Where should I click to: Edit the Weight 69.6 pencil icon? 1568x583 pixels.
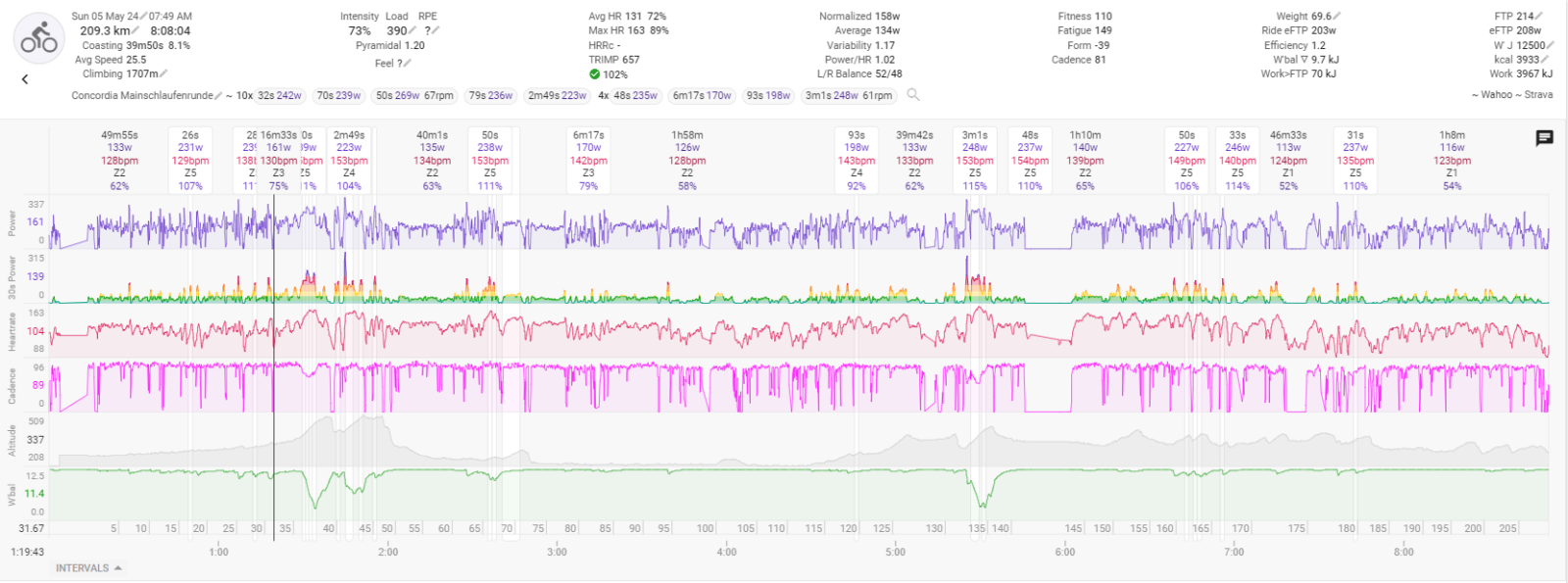(x=1337, y=17)
